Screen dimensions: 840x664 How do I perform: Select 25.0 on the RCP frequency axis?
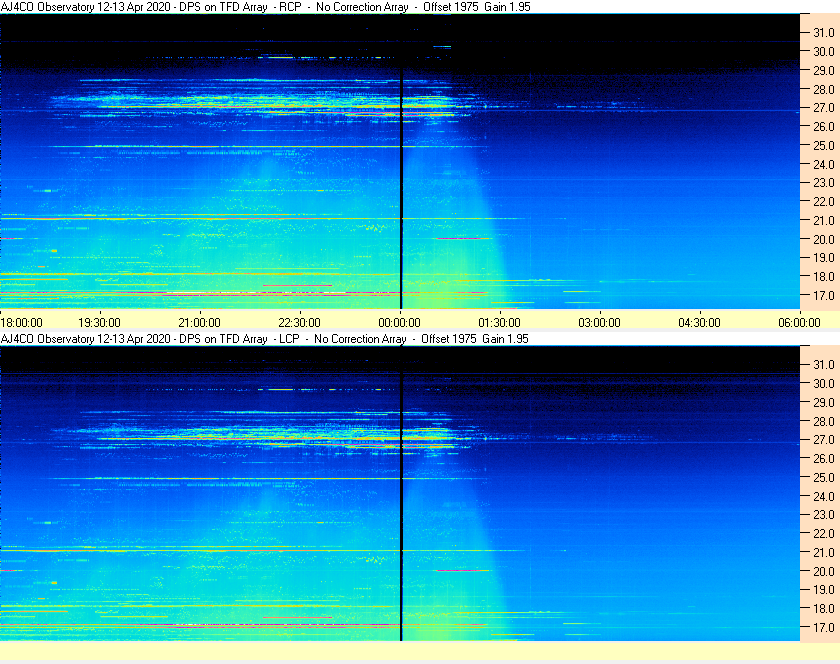824,145
